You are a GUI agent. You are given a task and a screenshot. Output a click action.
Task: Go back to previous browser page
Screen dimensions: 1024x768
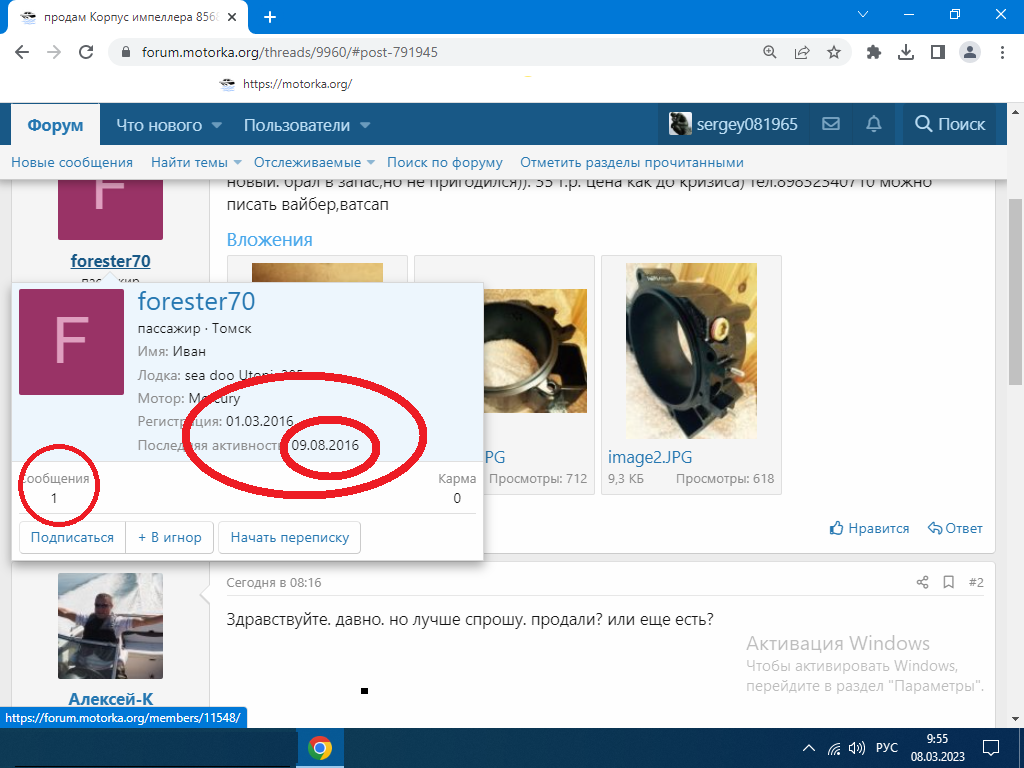[22, 52]
